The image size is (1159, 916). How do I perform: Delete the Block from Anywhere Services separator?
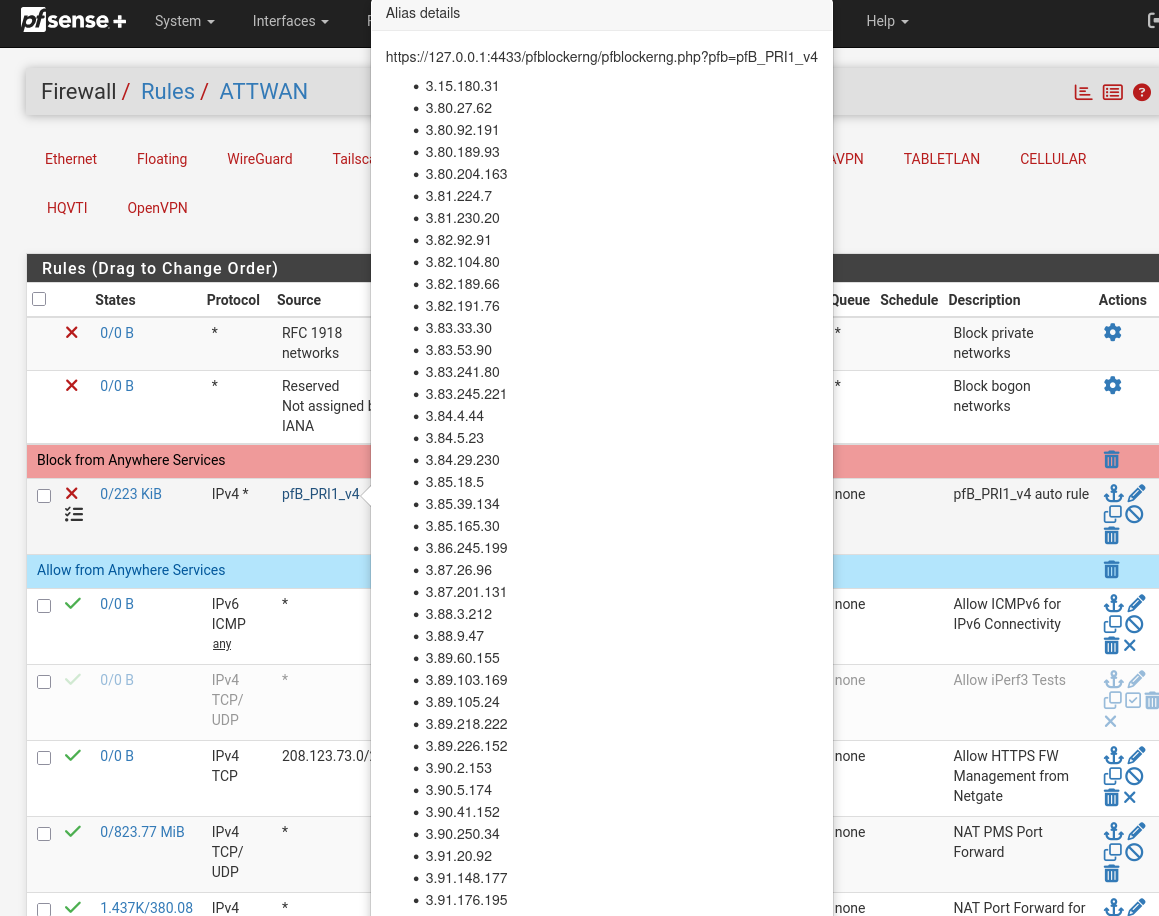point(1111,460)
